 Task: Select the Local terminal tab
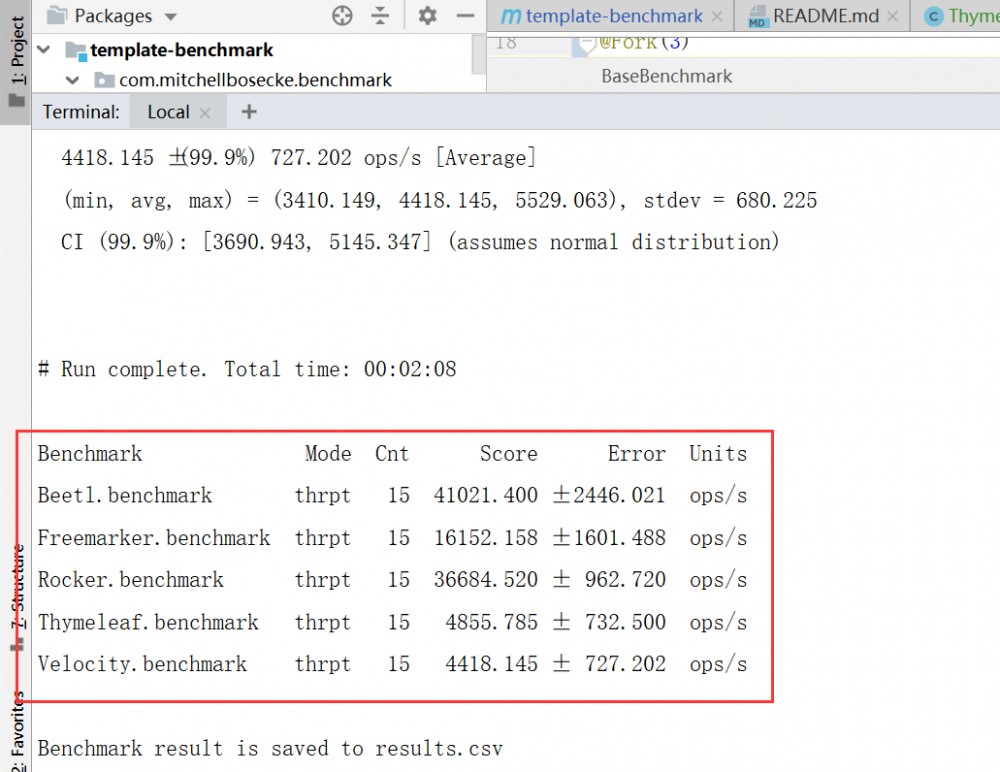click(168, 112)
